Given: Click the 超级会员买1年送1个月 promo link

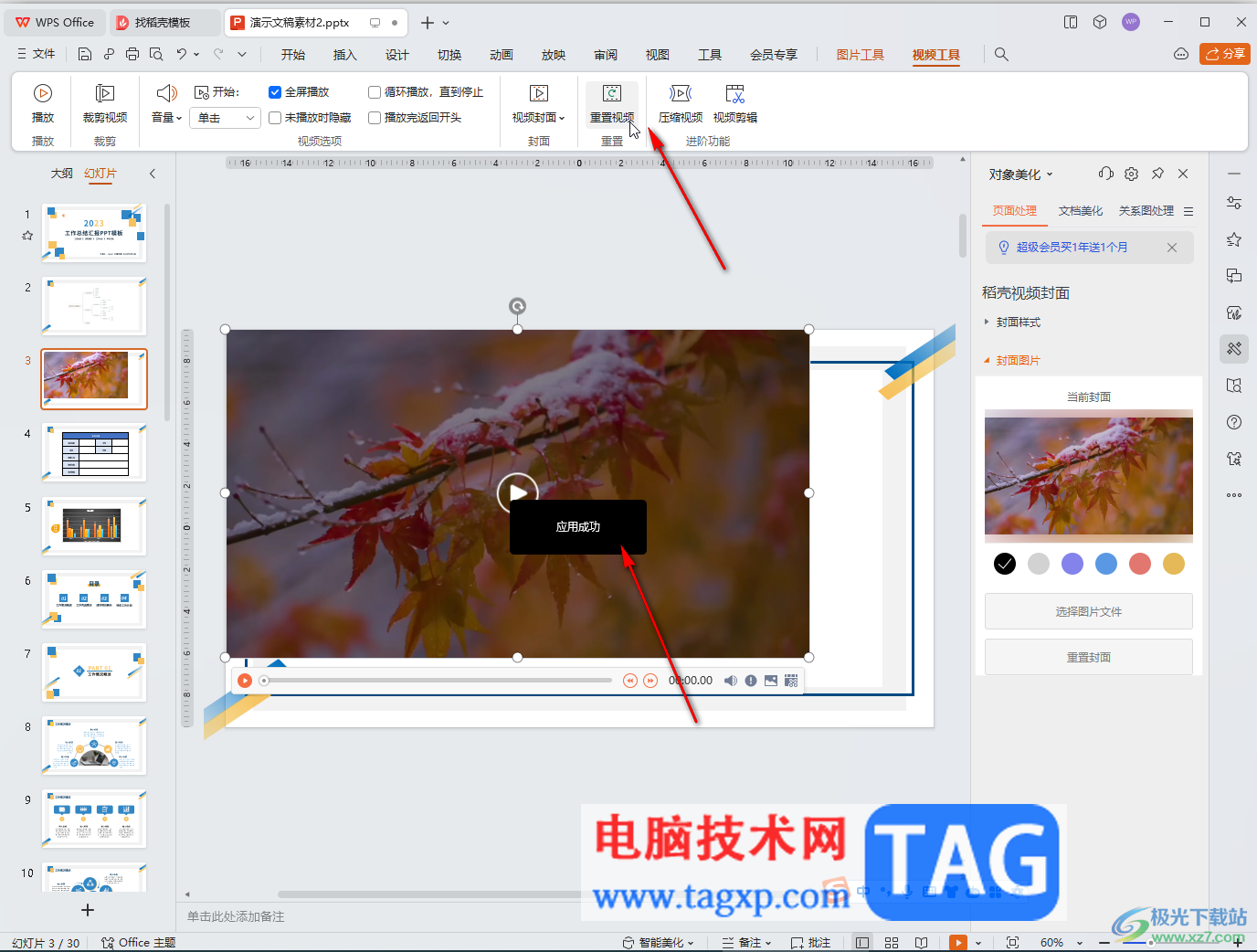Looking at the screenshot, I should [1072, 248].
